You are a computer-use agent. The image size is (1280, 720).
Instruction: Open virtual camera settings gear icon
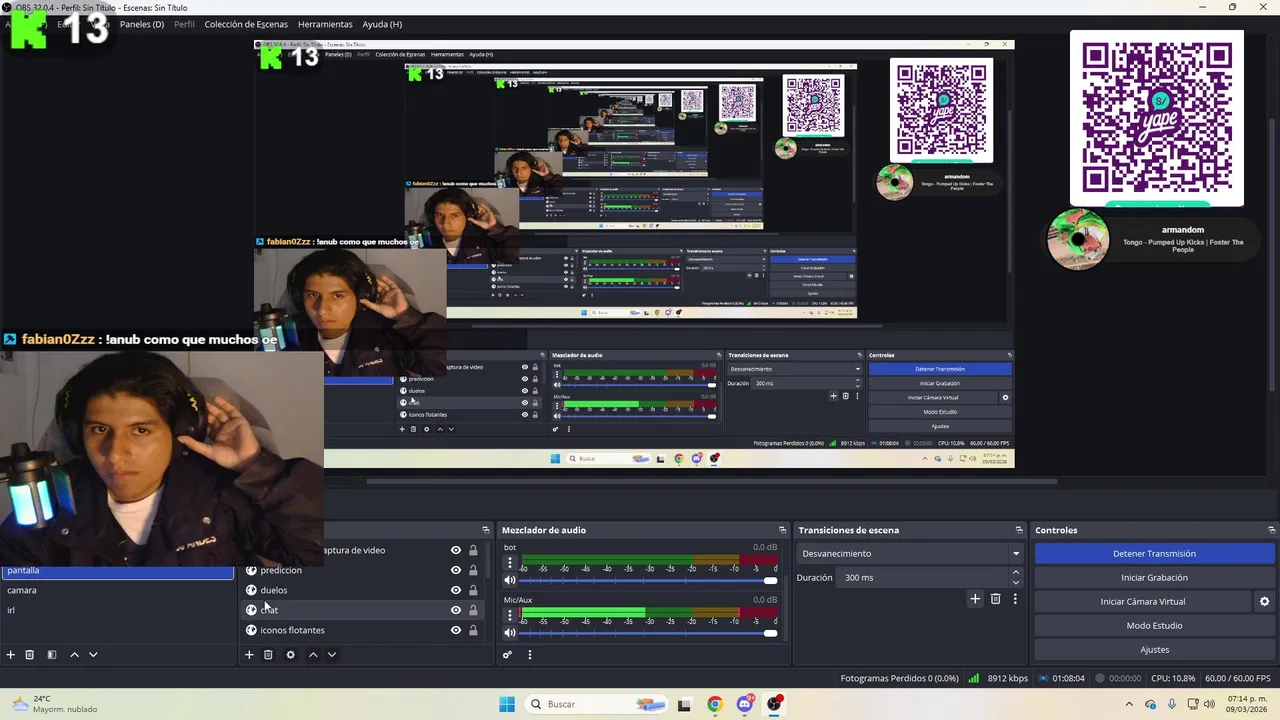[1264, 602]
